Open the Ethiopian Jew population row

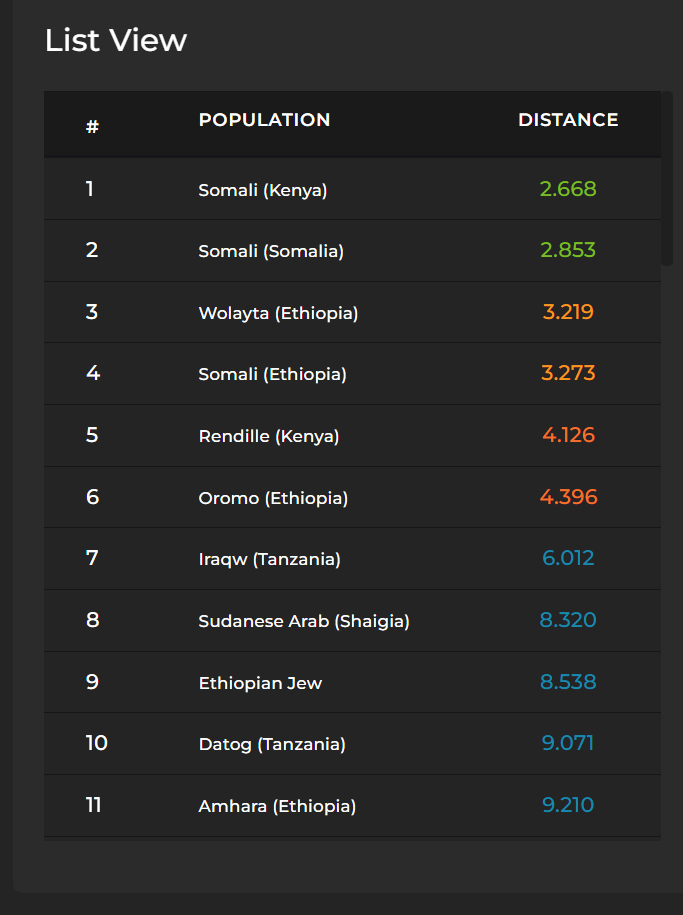[x=260, y=683]
